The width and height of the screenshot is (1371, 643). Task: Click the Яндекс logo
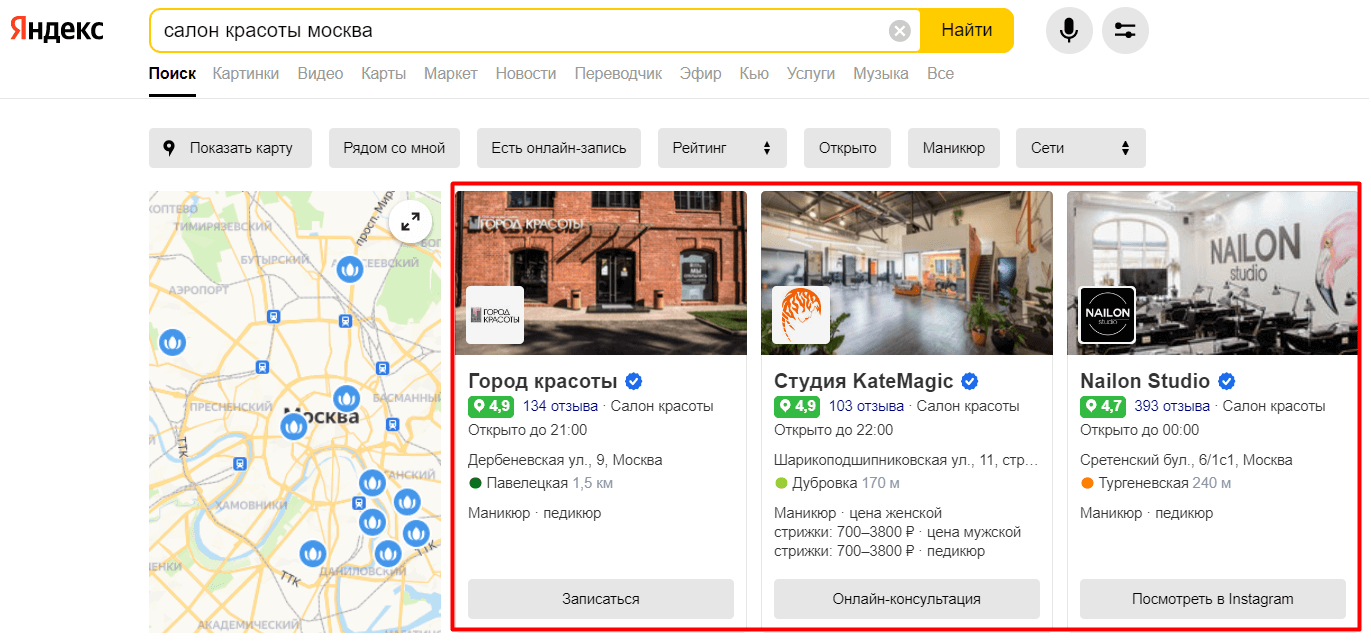coord(57,30)
